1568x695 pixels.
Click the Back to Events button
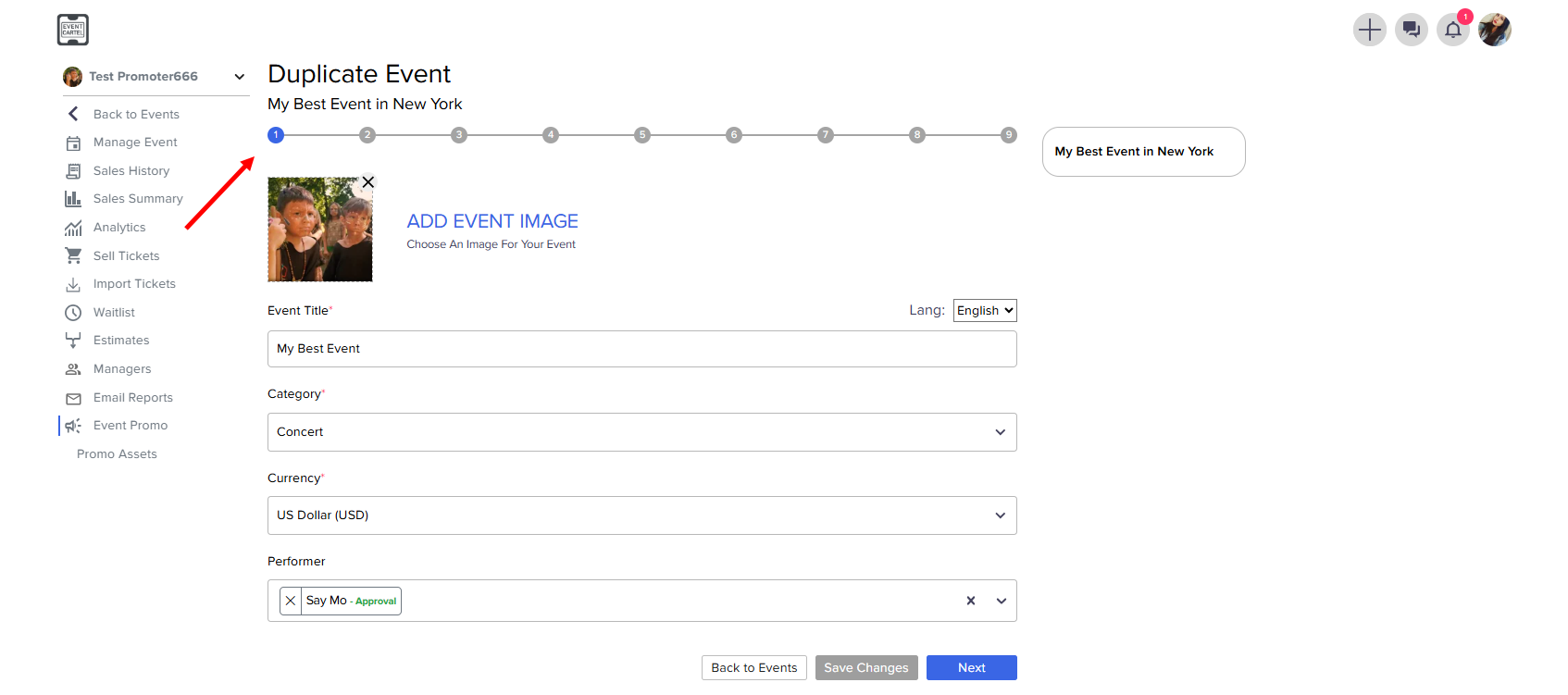(x=754, y=668)
